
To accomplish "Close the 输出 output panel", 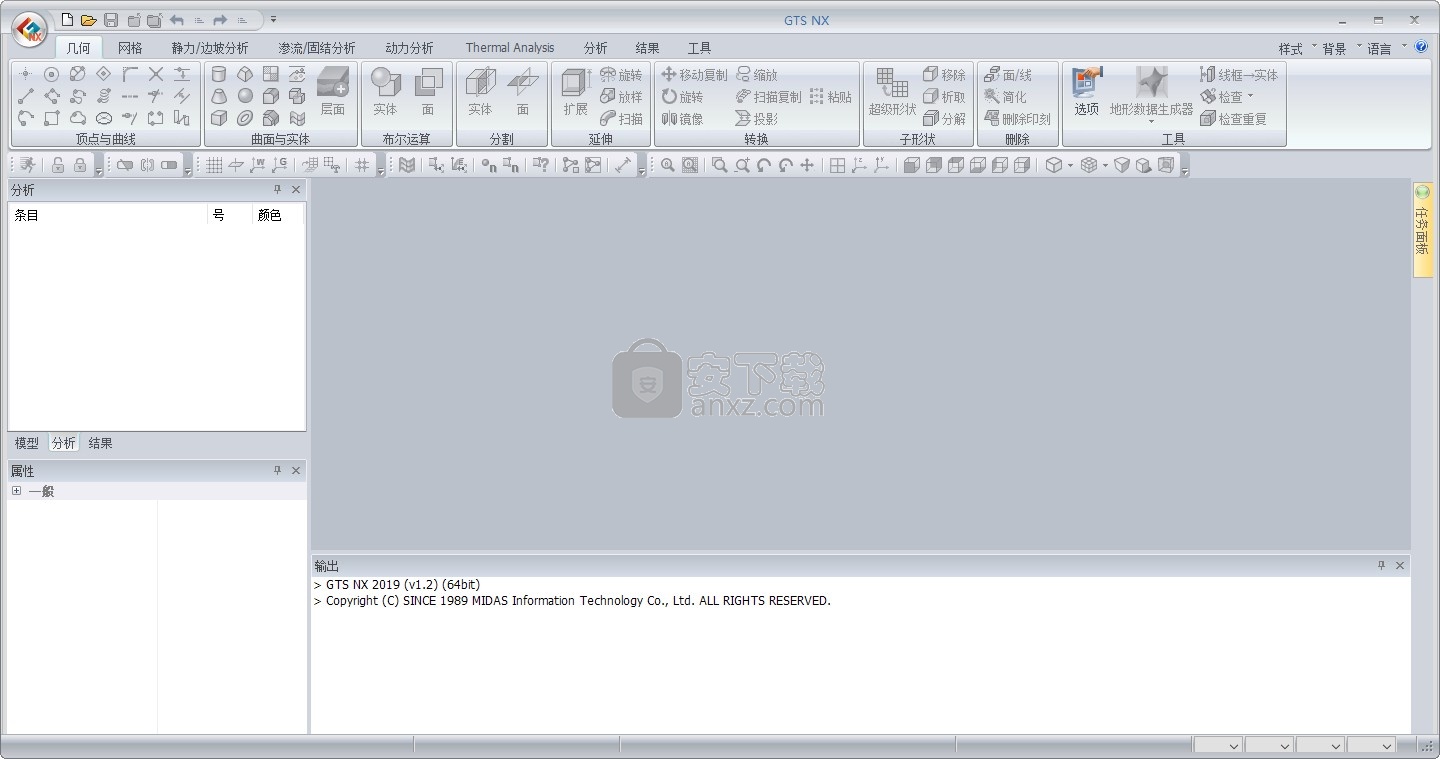I will click(x=1400, y=565).
